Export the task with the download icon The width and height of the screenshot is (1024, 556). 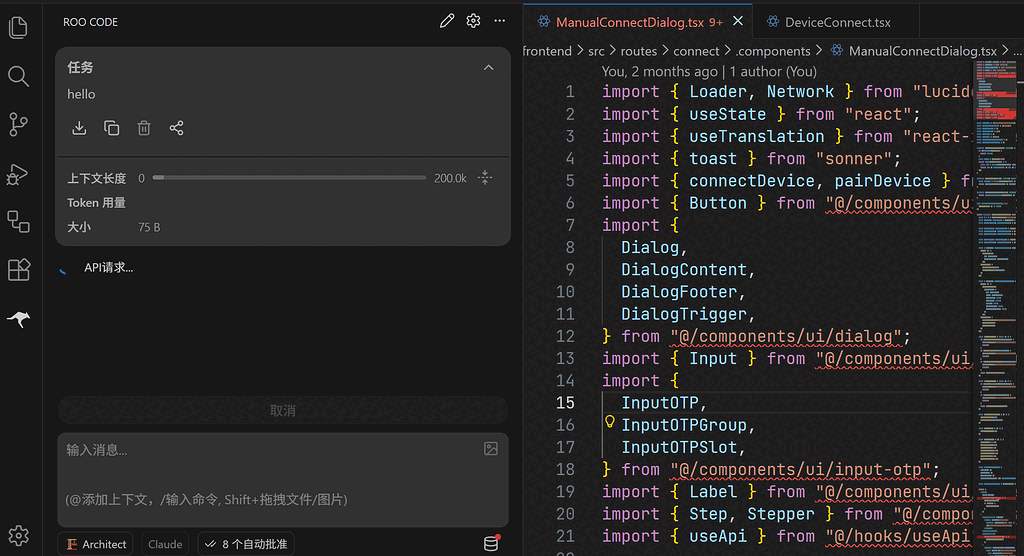tap(79, 128)
